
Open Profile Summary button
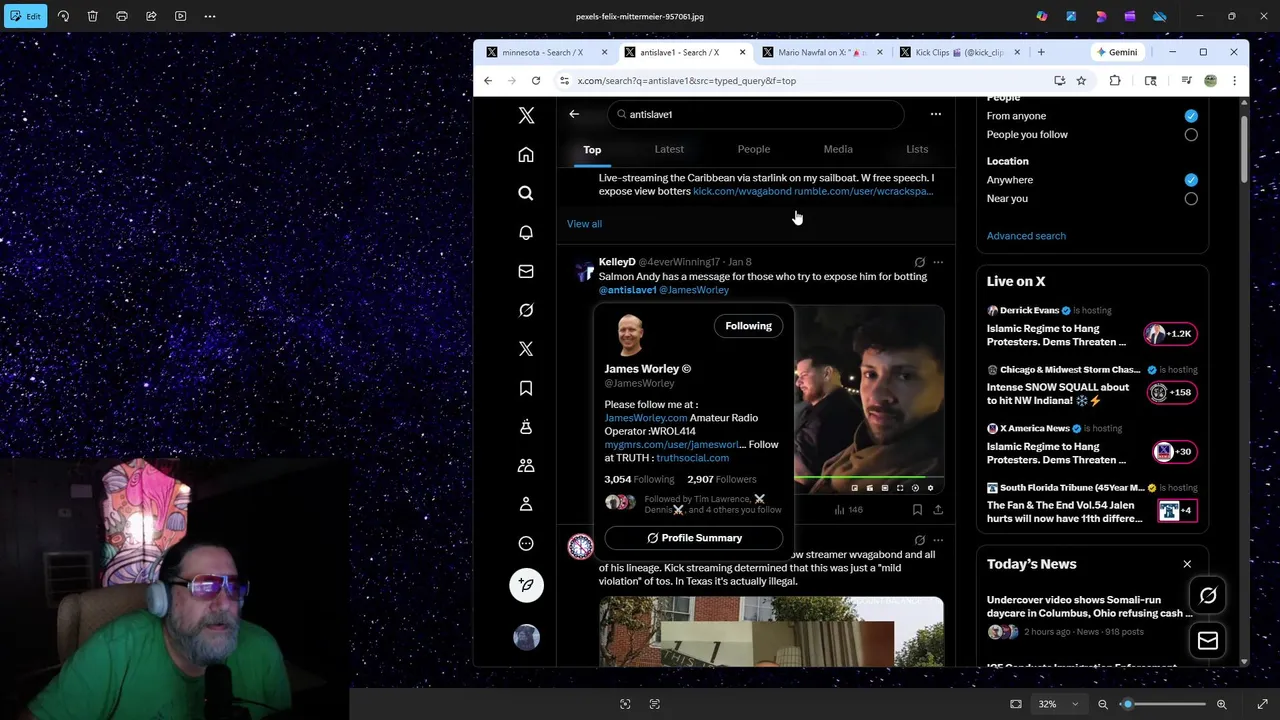(694, 538)
